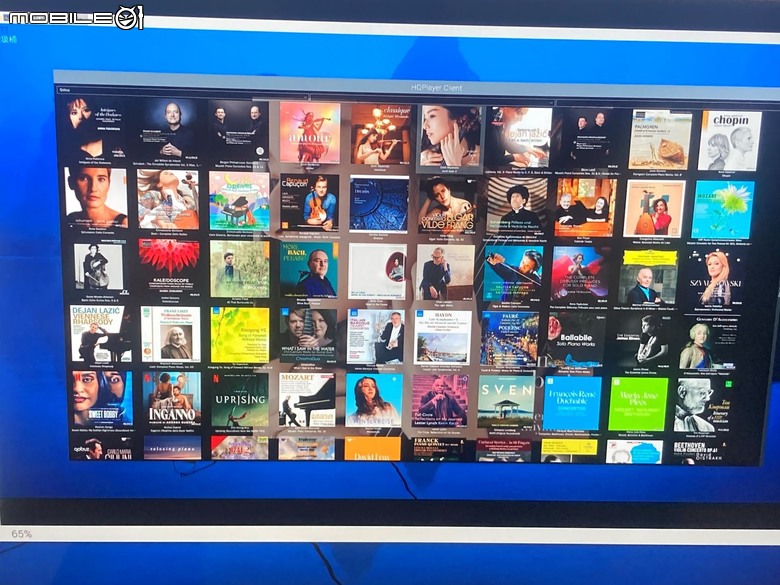Open the SVEN album cover

tap(506, 402)
